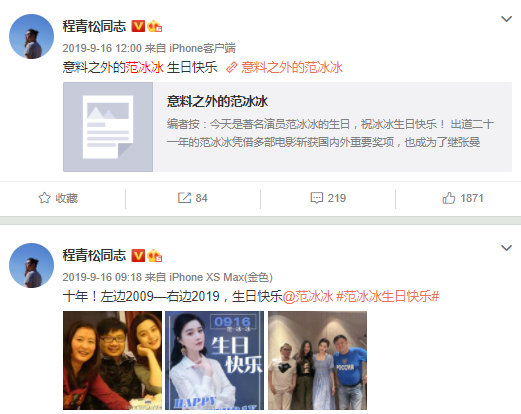Click the repost icon with count 84

coord(184,198)
